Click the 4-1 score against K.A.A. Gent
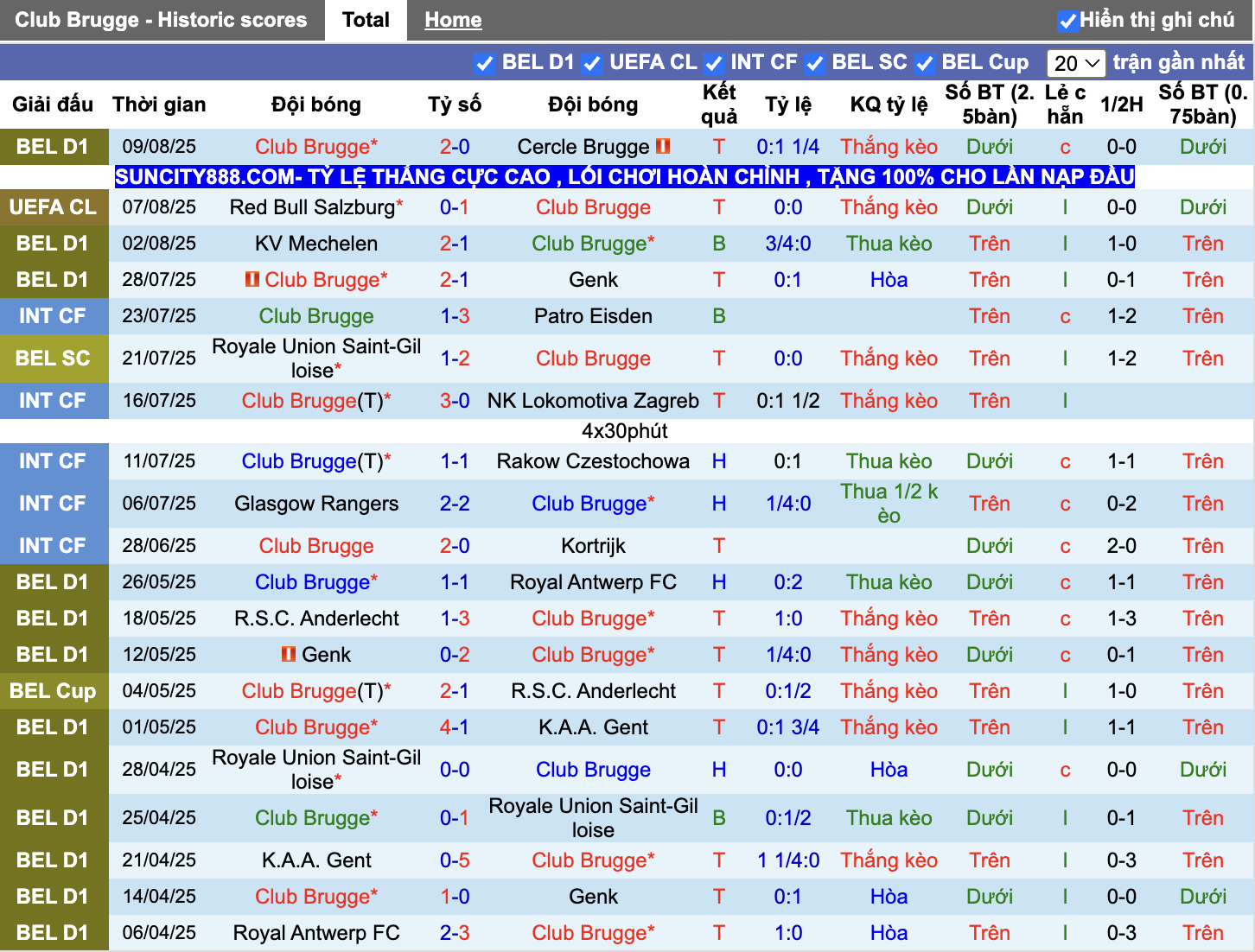Viewport: 1255px width, 952px height. click(x=455, y=727)
